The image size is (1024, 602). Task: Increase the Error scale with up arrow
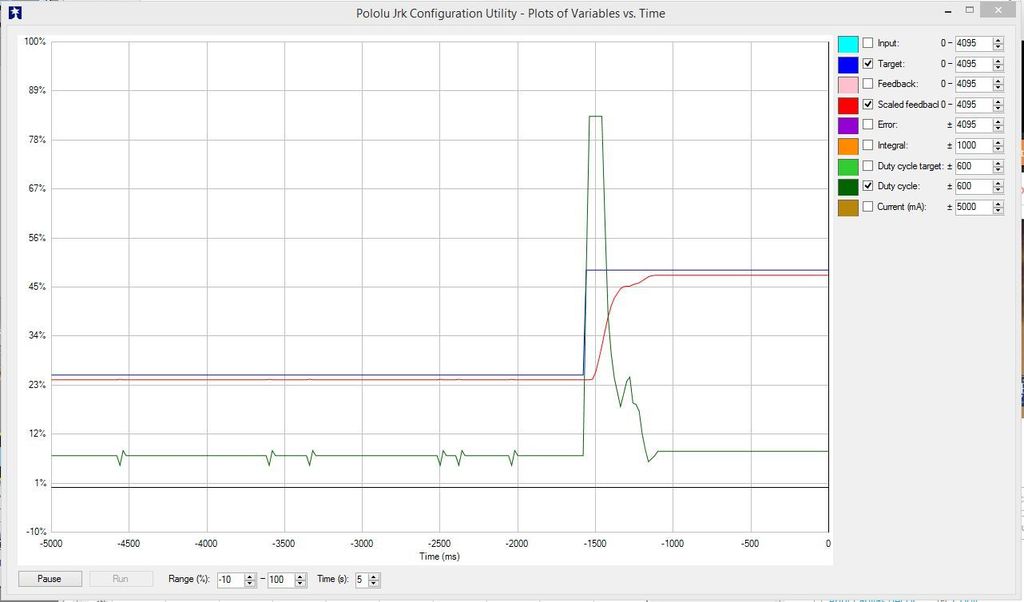pyautogui.click(x=998, y=122)
